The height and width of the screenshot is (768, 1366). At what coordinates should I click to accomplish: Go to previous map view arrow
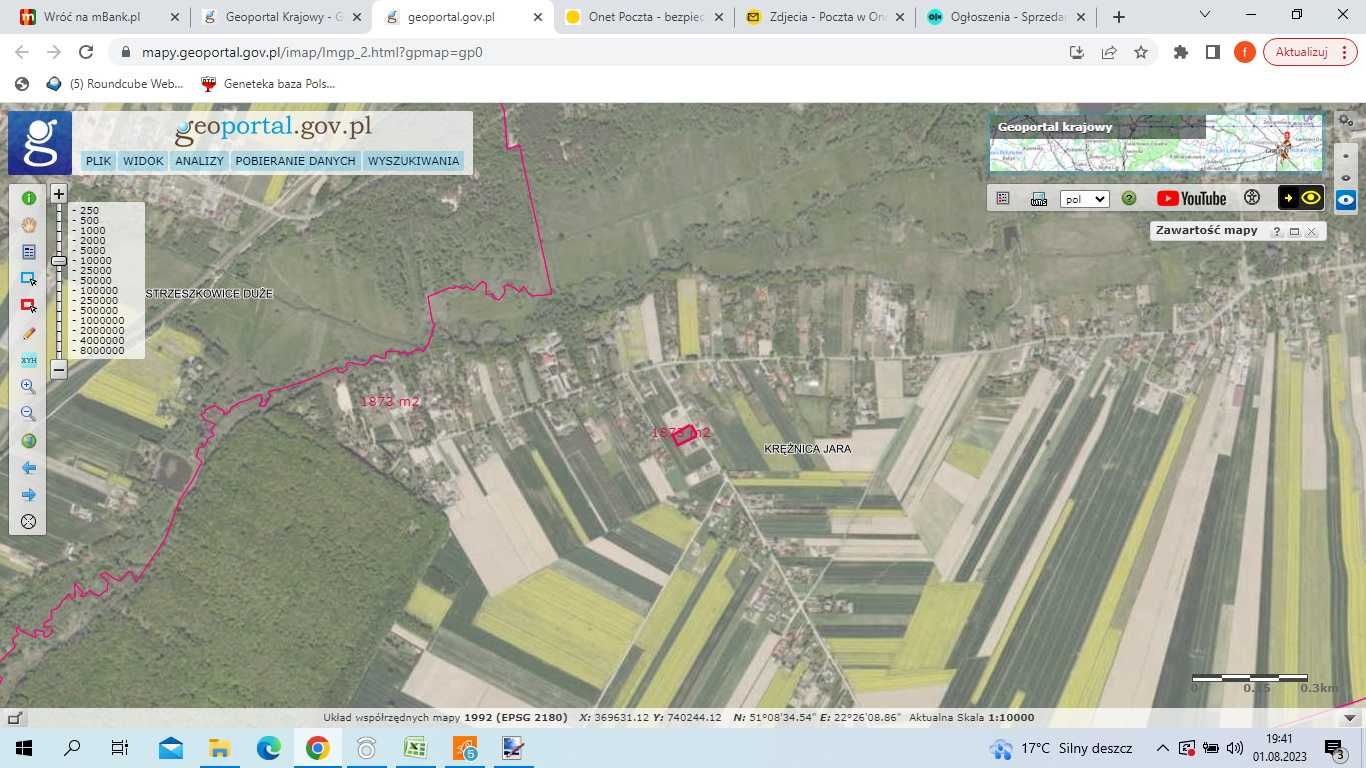[28, 468]
